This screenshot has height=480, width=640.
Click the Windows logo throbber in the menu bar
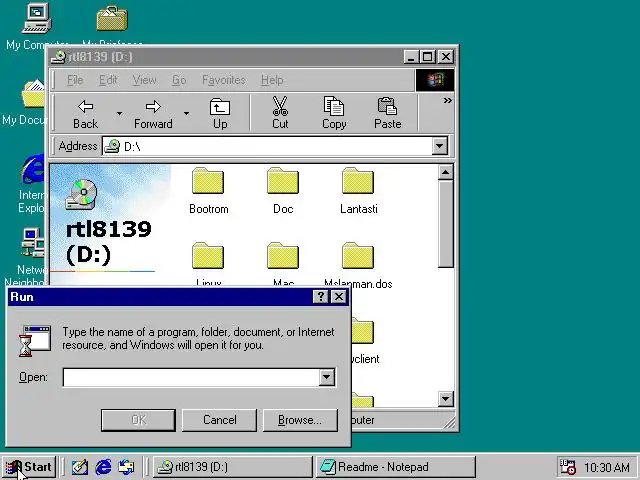435,80
